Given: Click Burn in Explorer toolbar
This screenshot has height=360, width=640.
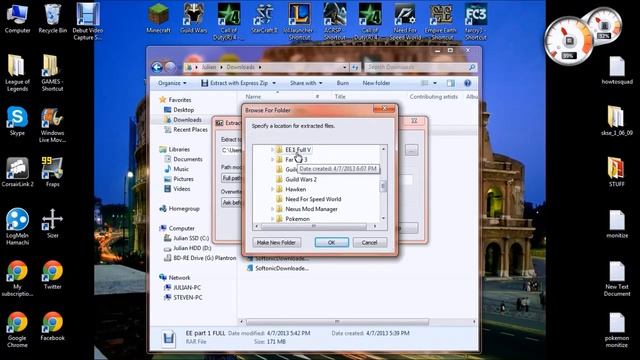Looking at the screenshot, I should 342,83.
